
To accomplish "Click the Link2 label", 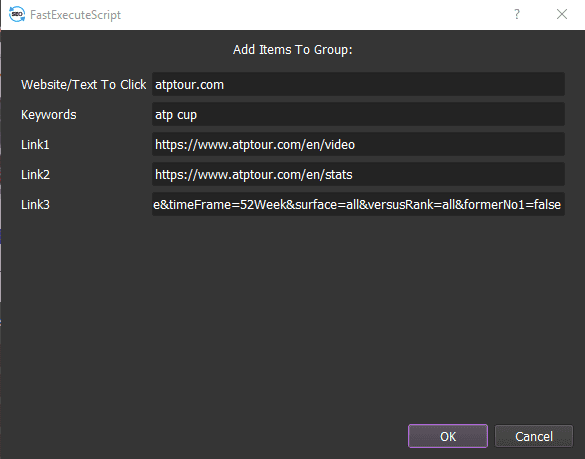I will (x=35, y=174).
